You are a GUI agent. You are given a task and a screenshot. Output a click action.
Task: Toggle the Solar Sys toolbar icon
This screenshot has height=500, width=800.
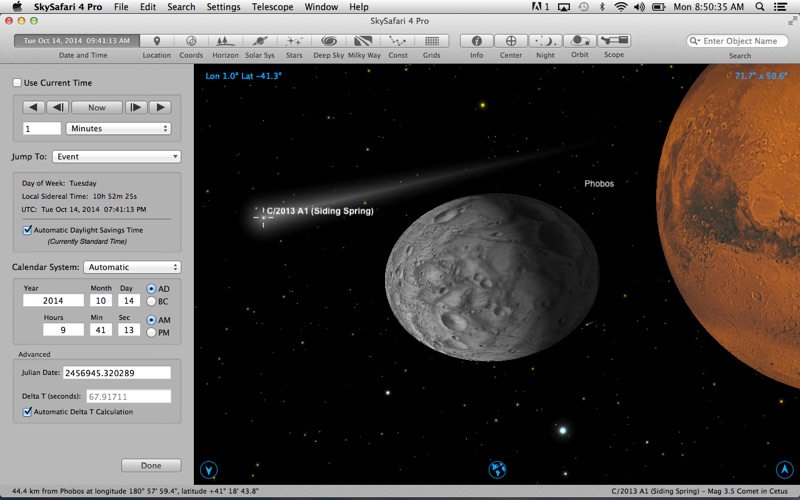point(260,41)
